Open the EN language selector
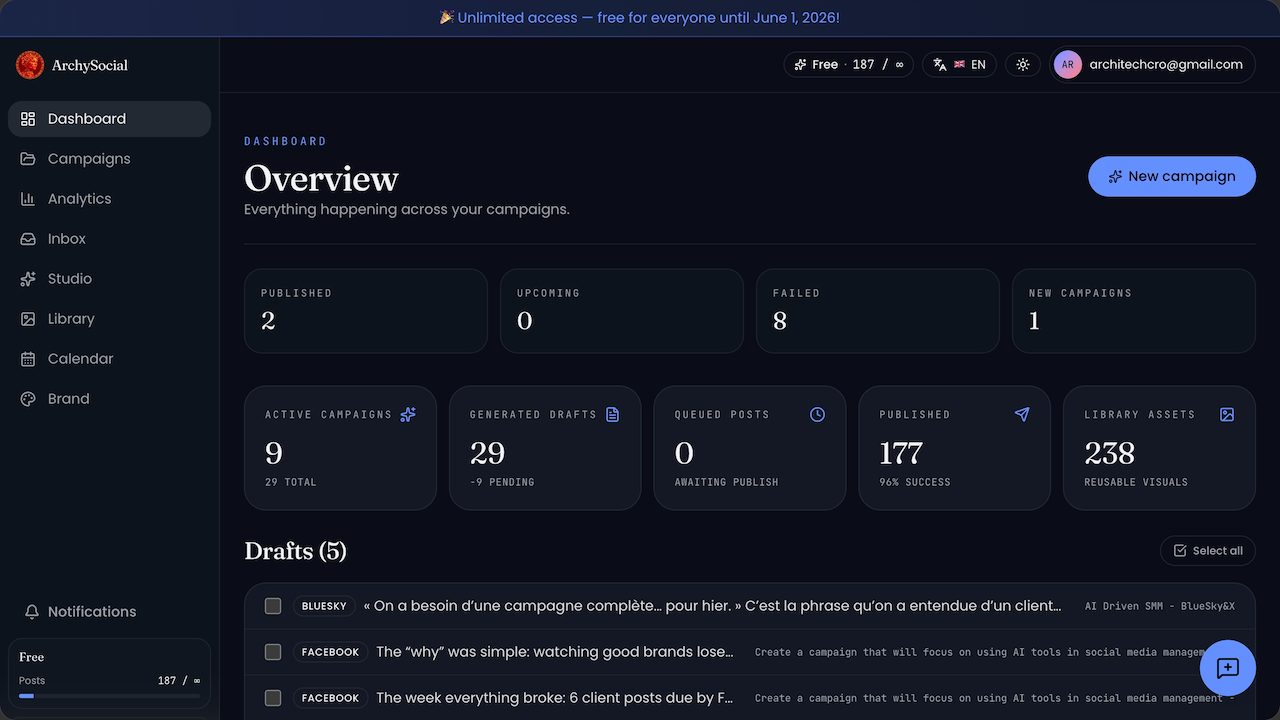This screenshot has height=720, width=1280. (959, 65)
